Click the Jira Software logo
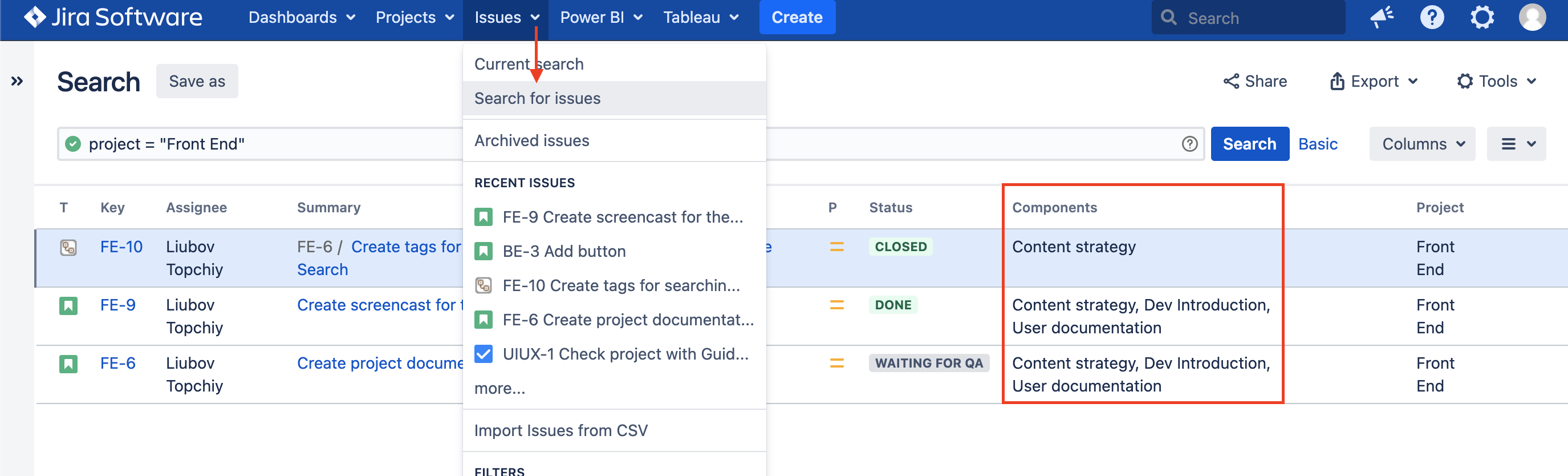The height and width of the screenshot is (476, 1568). (113, 17)
